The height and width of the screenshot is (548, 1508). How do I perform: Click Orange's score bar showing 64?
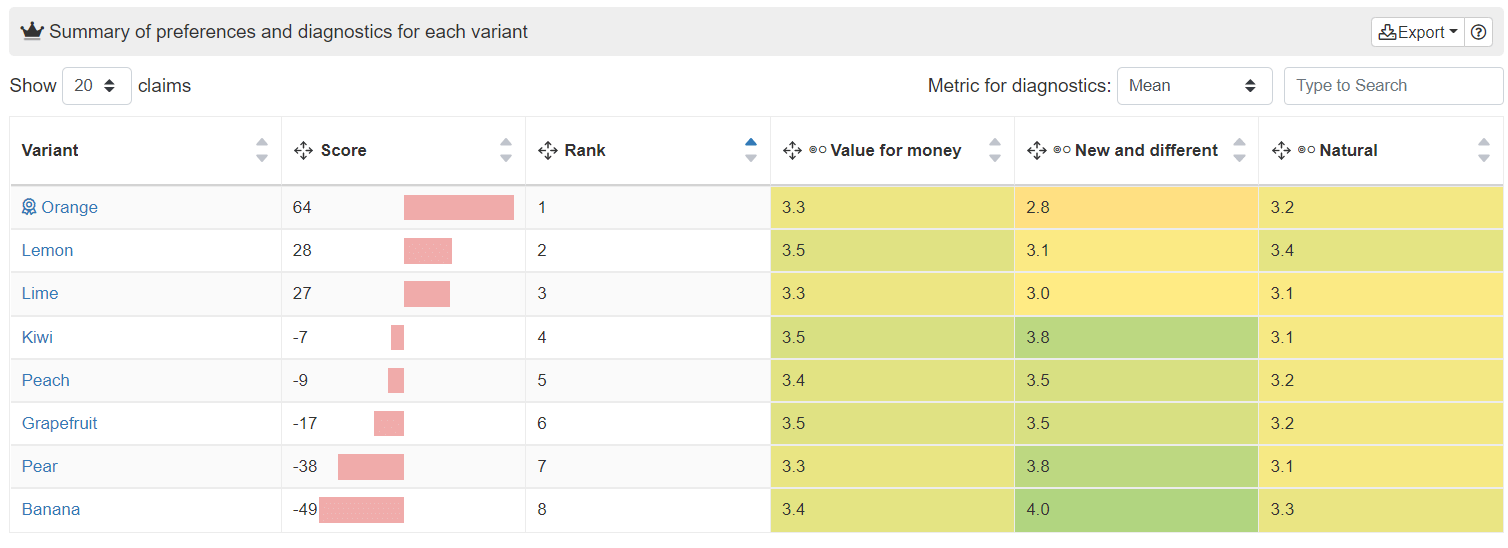(459, 207)
